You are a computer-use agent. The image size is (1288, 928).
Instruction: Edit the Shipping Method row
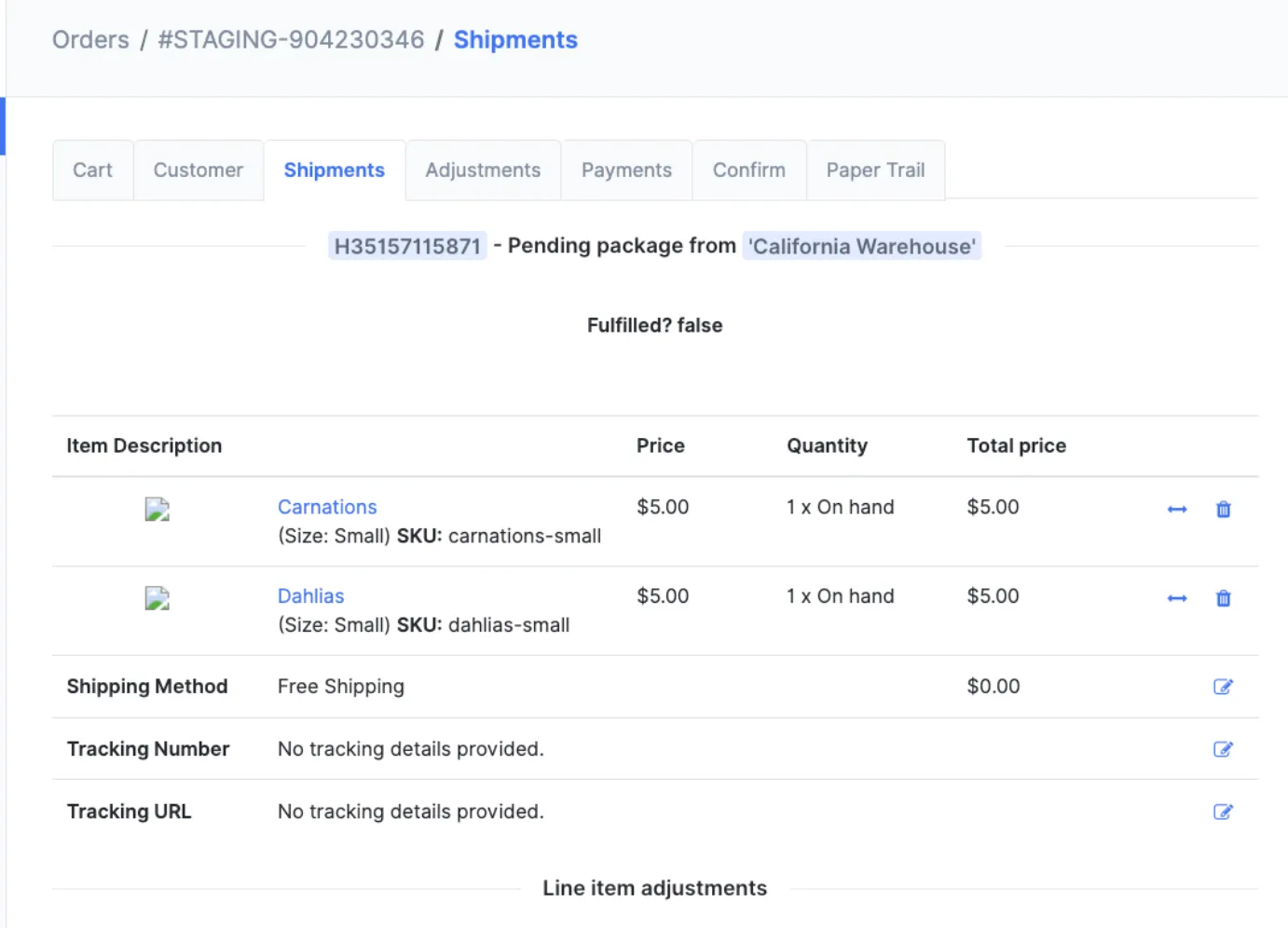point(1223,687)
